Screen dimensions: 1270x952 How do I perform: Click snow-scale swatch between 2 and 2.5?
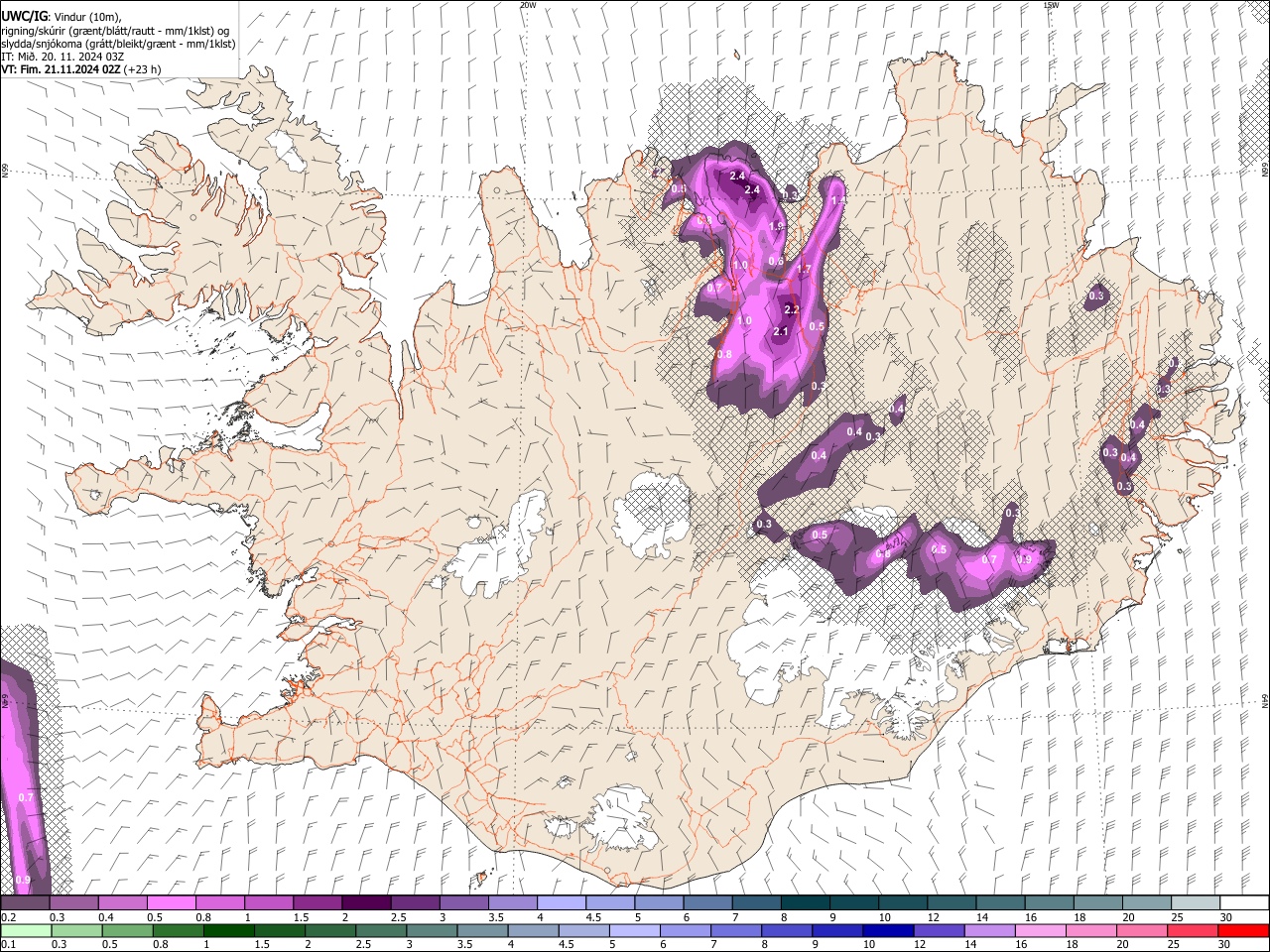pos(366,903)
